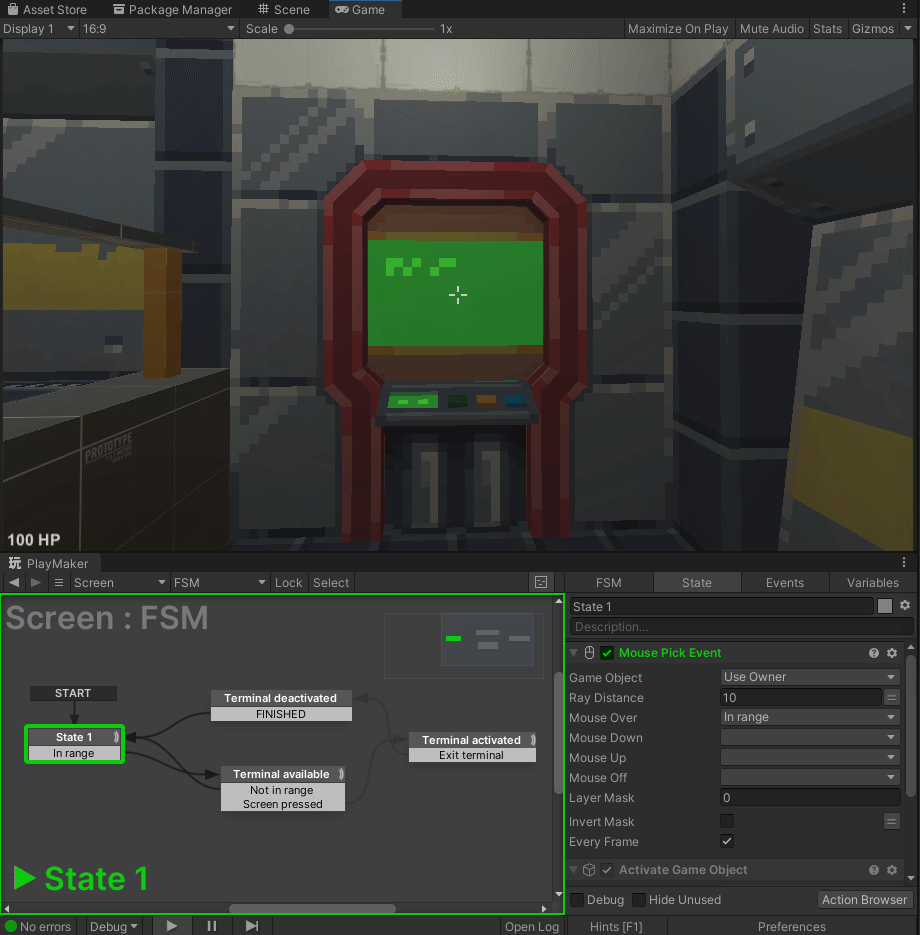Open the 16:9 aspect ratio dropdown
The height and width of the screenshot is (935, 920).
point(158,29)
